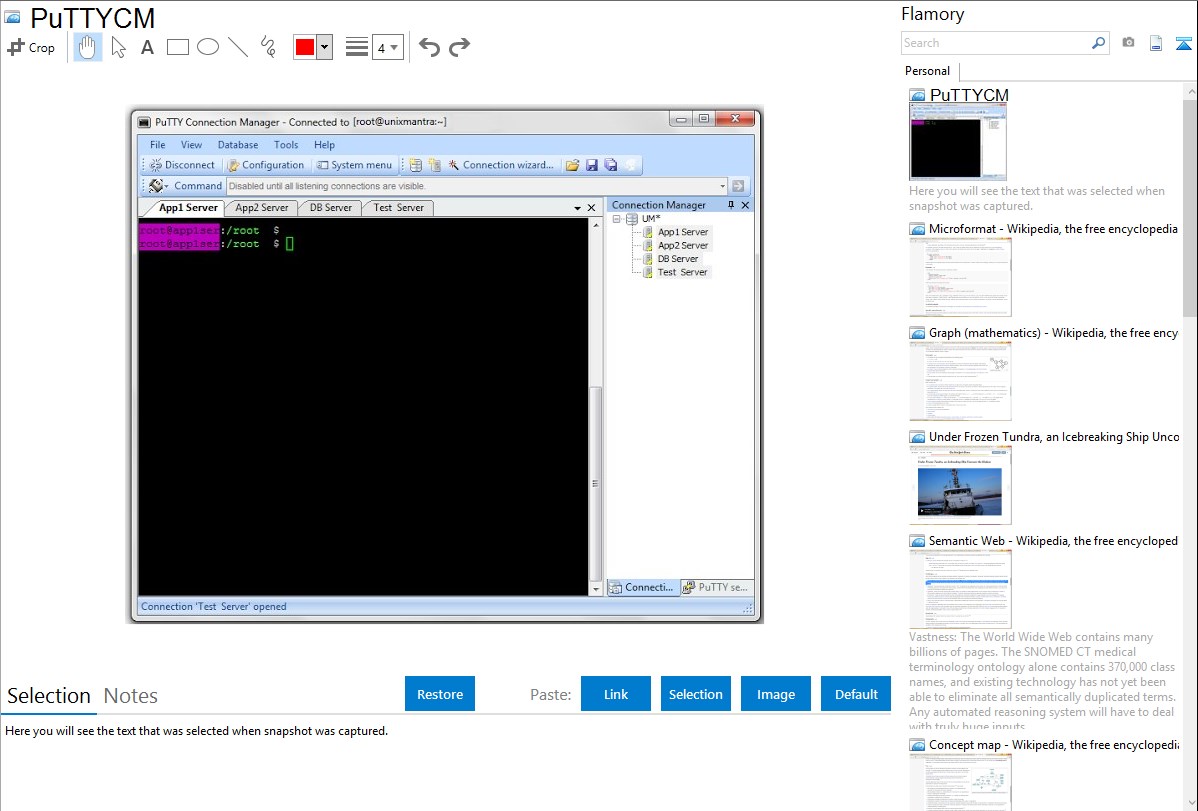
Task: Select the straight line tool
Action: (x=238, y=47)
